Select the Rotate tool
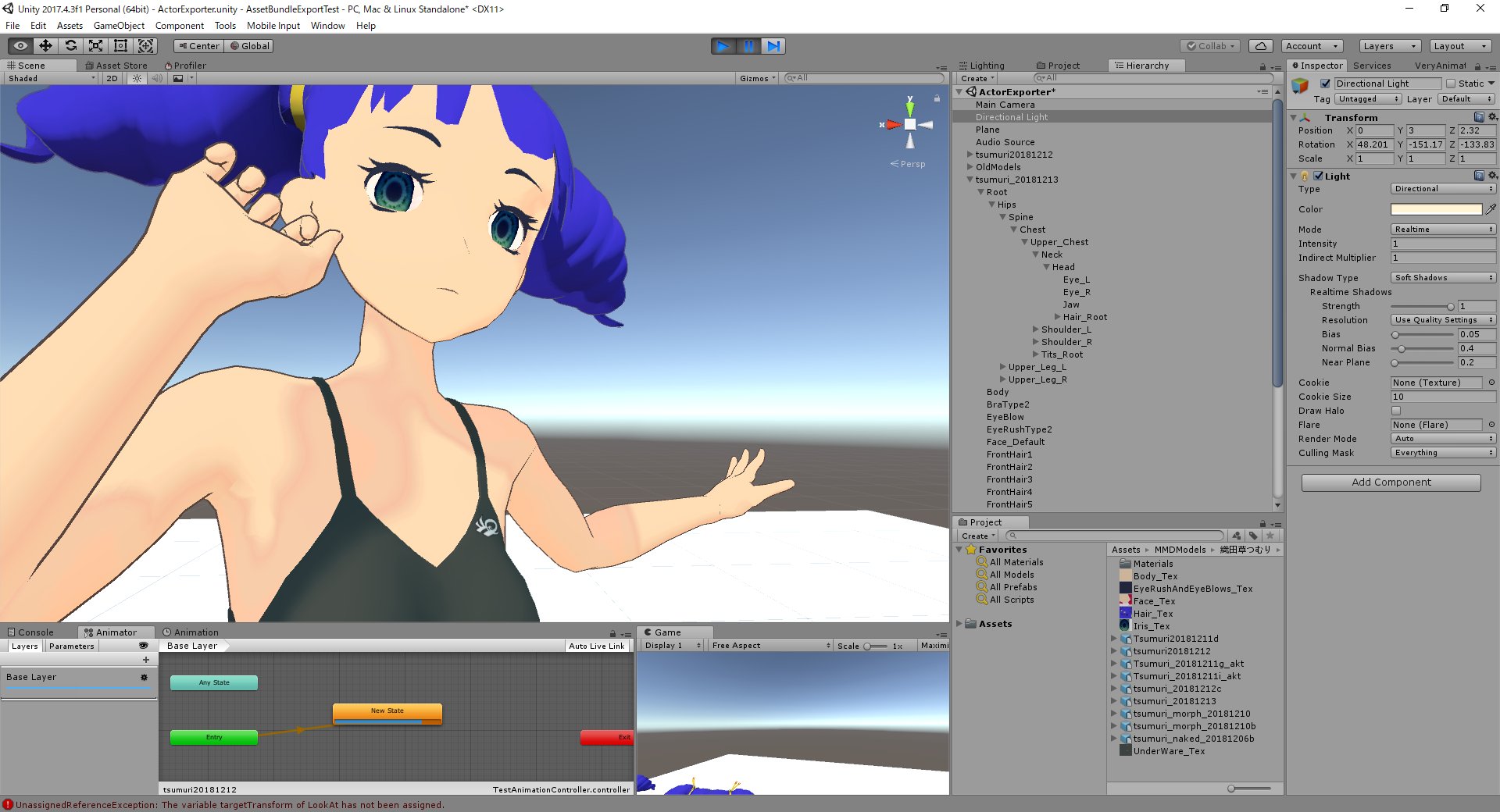 (70, 46)
